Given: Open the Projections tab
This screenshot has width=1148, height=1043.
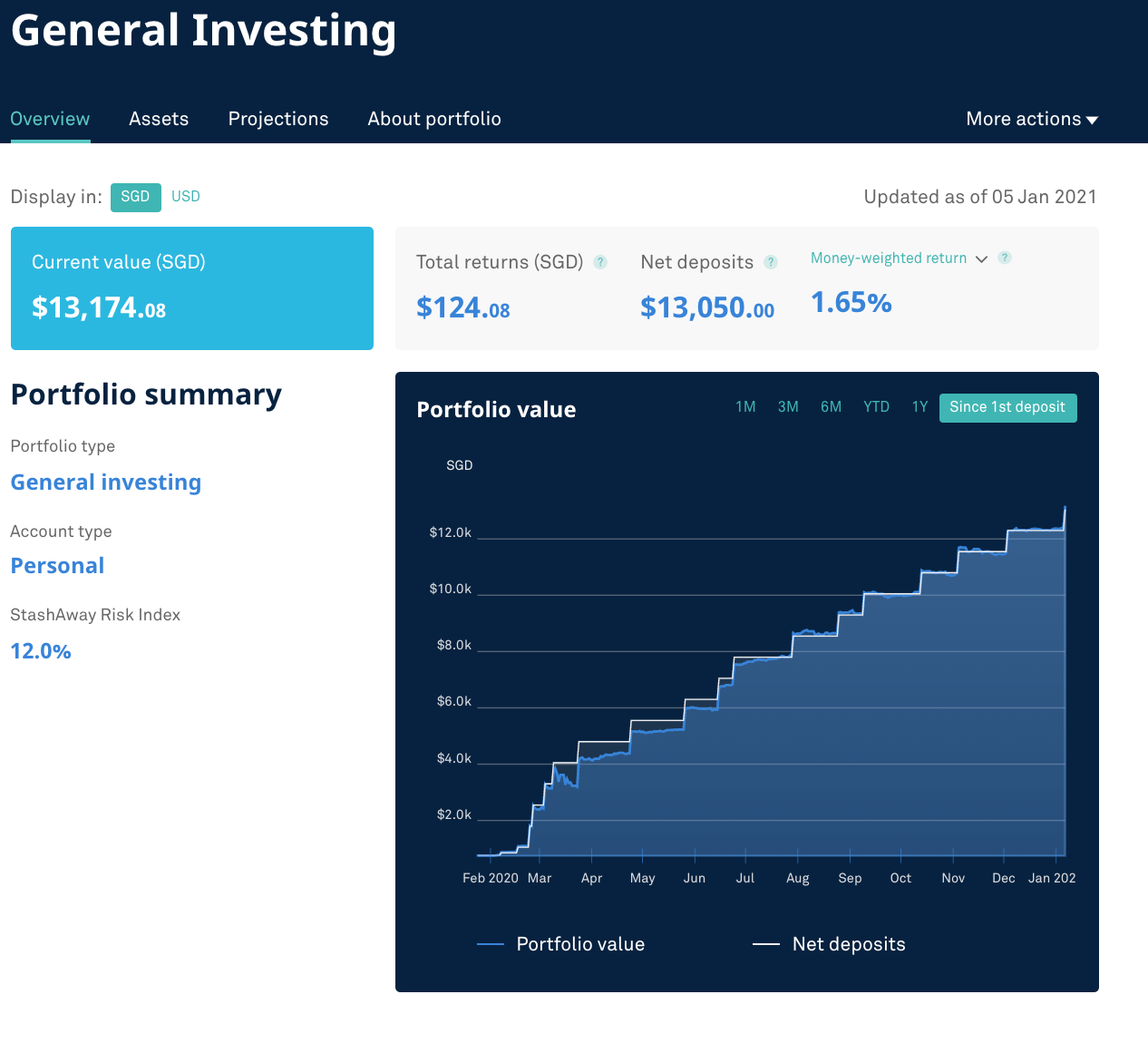Looking at the screenshot, I should [278, 119].
